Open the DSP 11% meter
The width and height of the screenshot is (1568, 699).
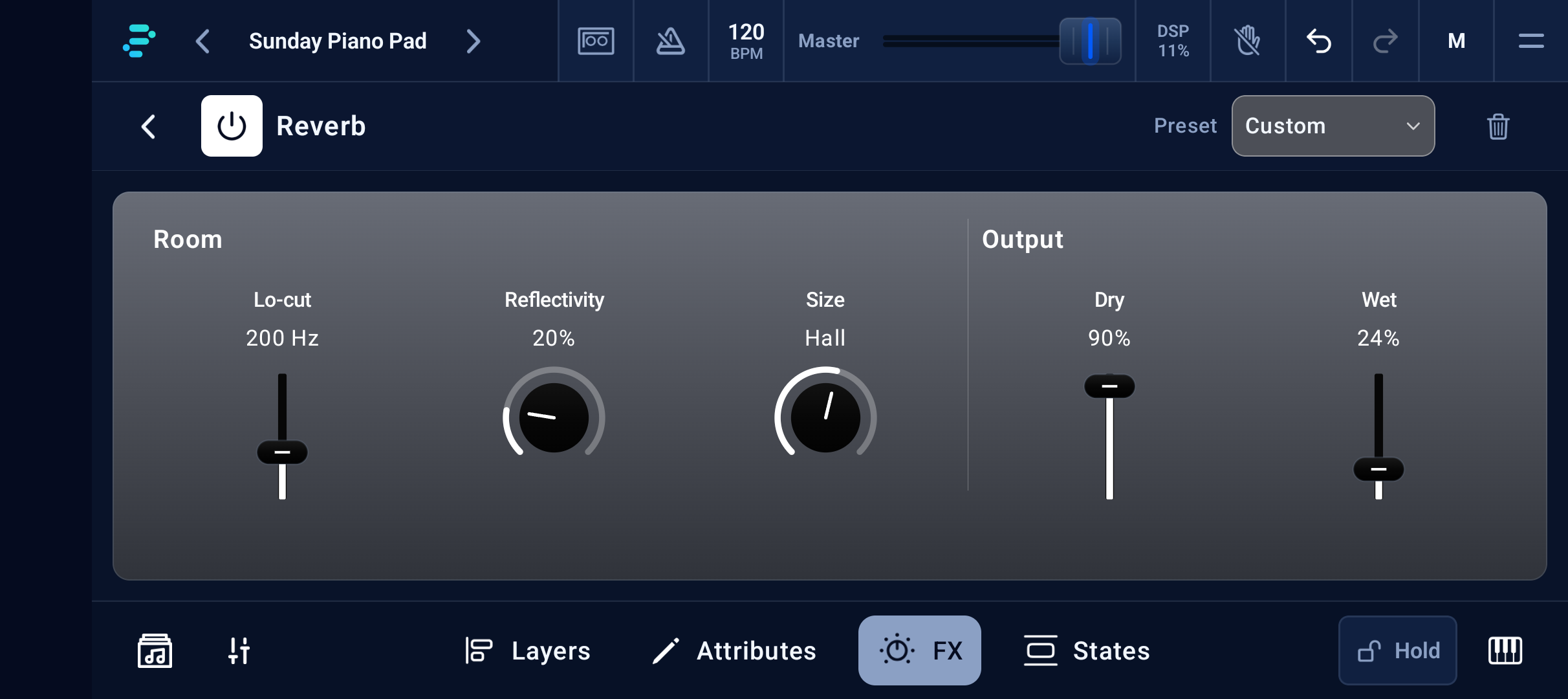coord(1173,41)
